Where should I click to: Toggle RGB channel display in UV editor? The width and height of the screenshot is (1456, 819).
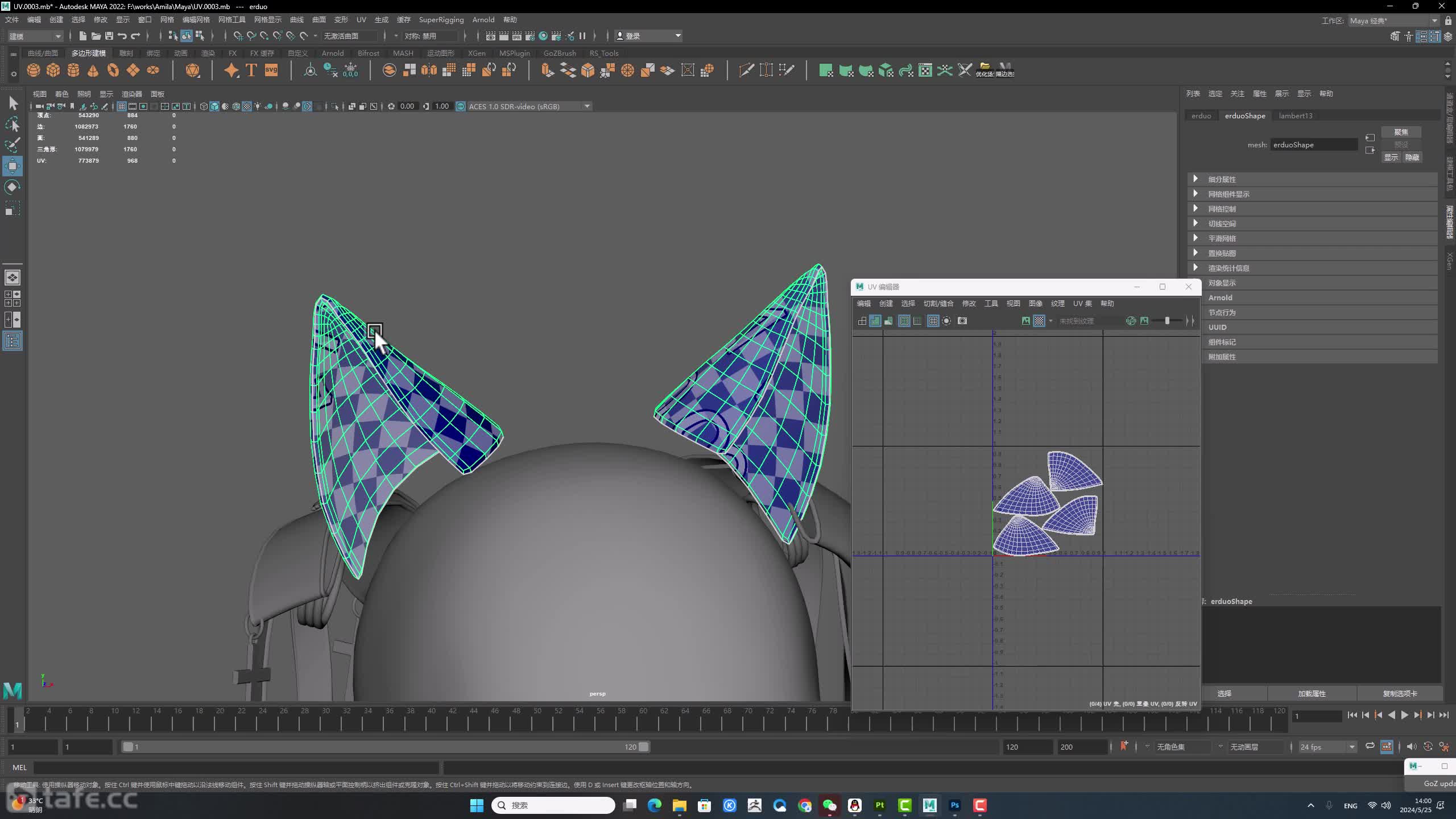pos(1131,321)
